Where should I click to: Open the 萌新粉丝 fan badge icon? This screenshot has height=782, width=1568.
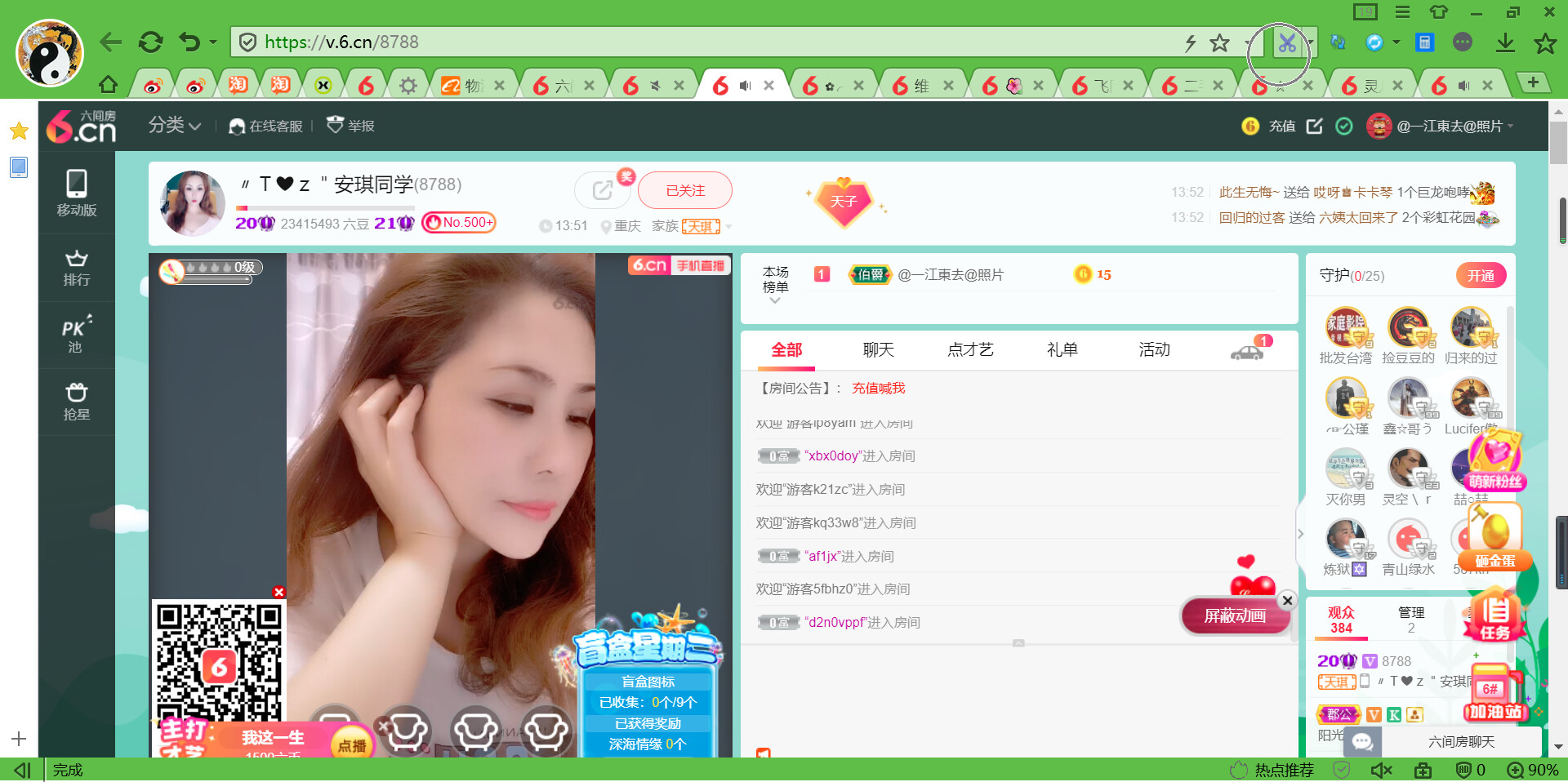tap(1495, 461)
